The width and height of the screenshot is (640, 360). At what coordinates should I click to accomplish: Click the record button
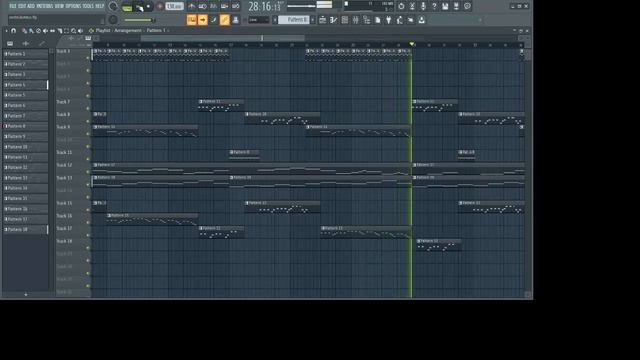160,7
